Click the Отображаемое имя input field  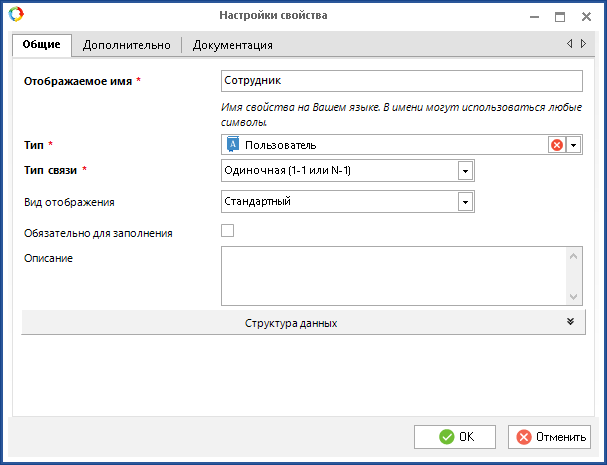tap(400, 81)
